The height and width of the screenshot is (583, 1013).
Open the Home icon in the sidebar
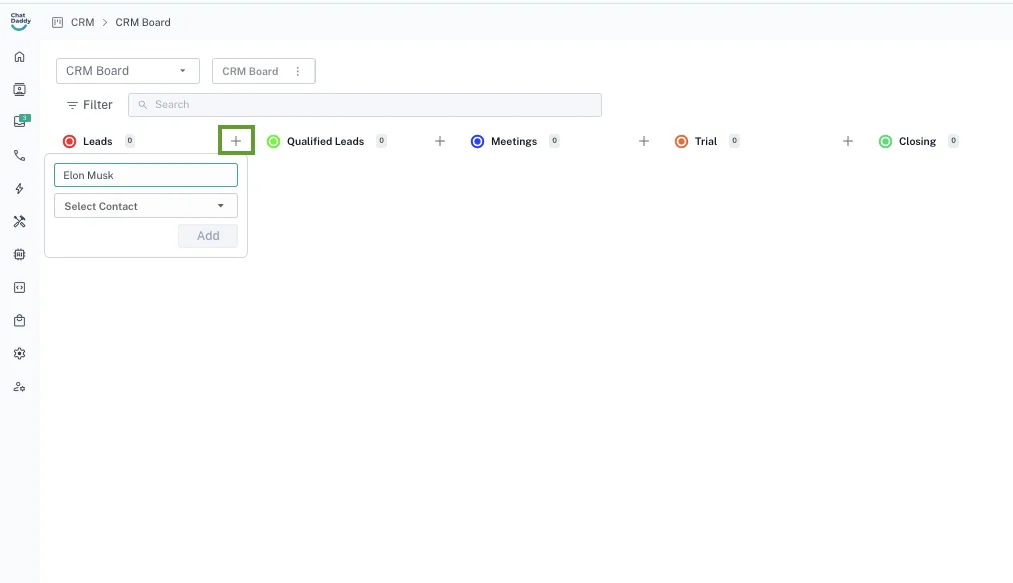click(19, 57)
